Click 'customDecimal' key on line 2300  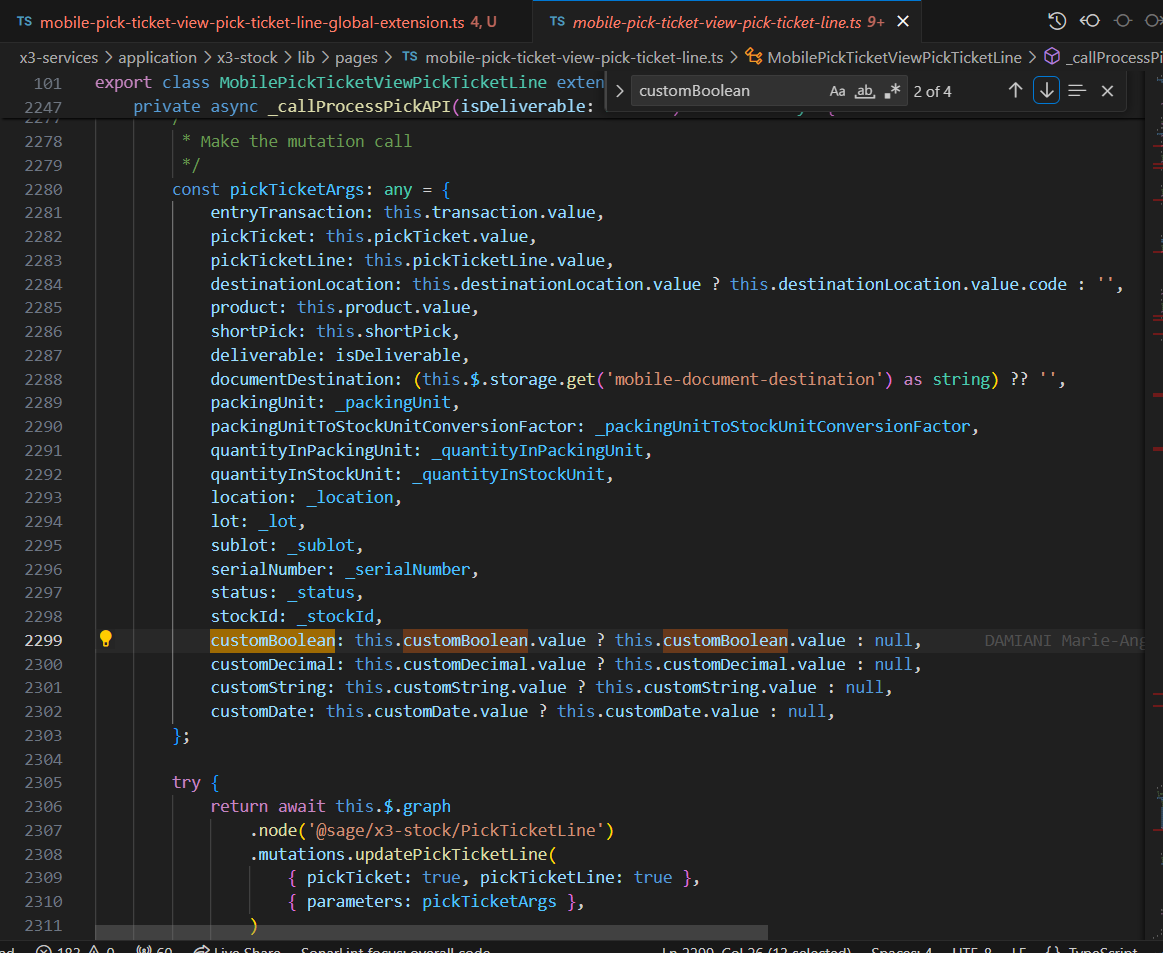tap(272, 664)
